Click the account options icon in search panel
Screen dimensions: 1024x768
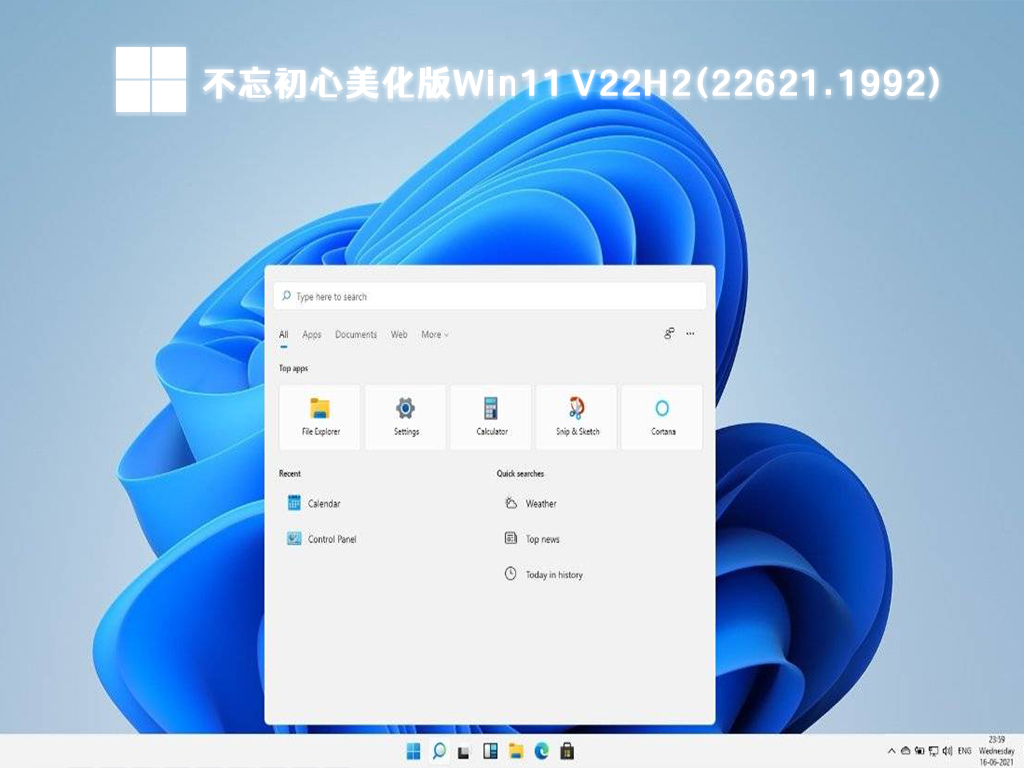(668, 334)
